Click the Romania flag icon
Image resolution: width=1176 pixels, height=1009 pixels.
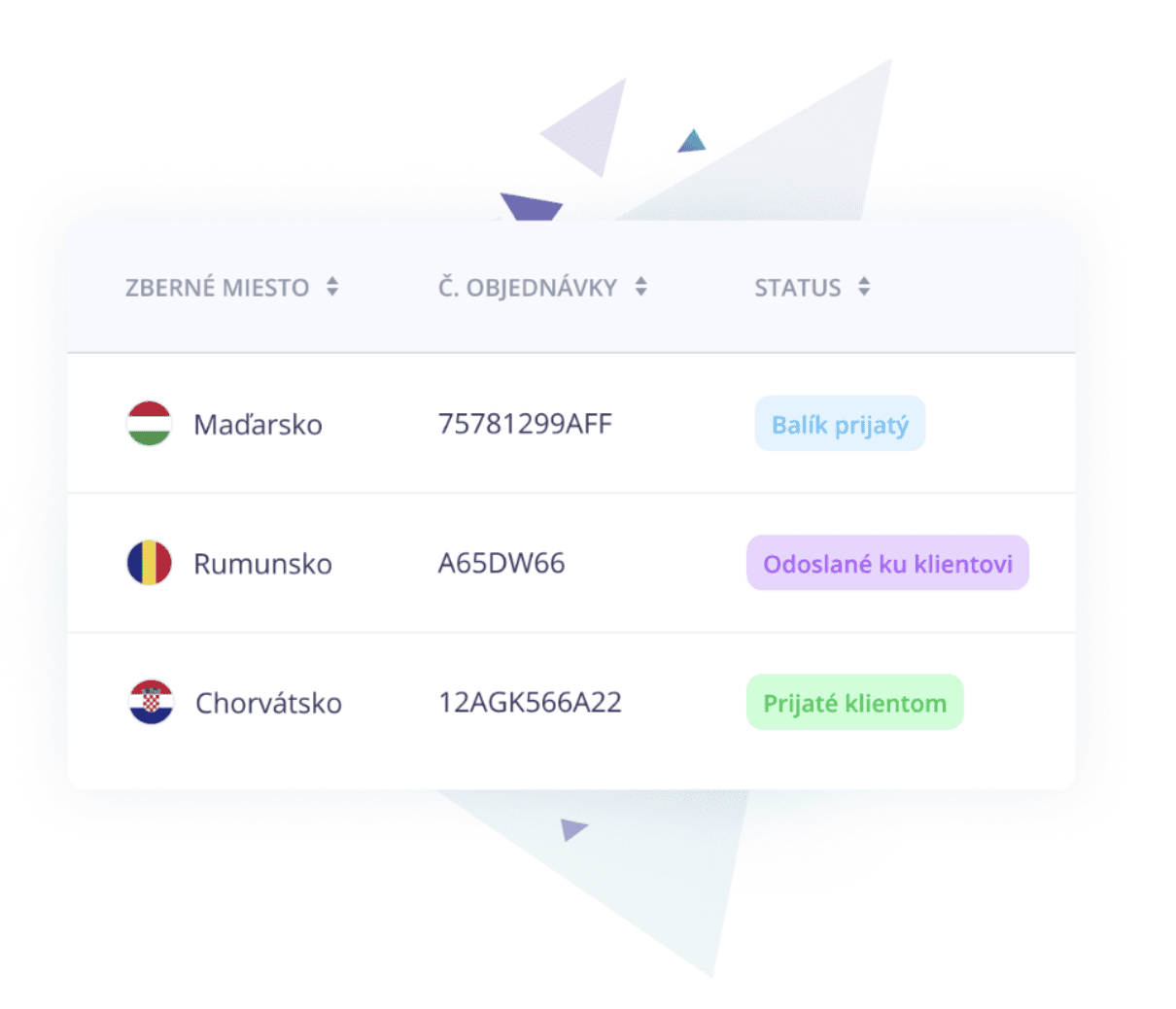tap(150, 563)
